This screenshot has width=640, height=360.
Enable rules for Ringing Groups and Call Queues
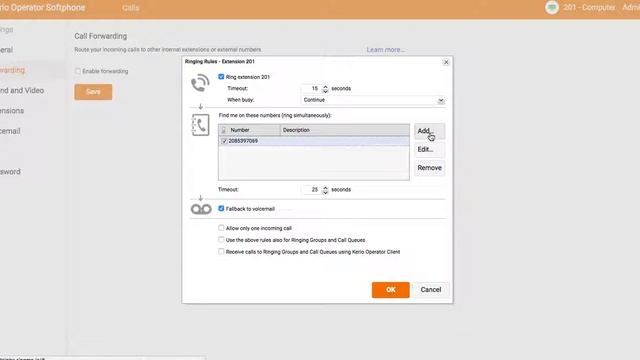click(x=221, y=240)
